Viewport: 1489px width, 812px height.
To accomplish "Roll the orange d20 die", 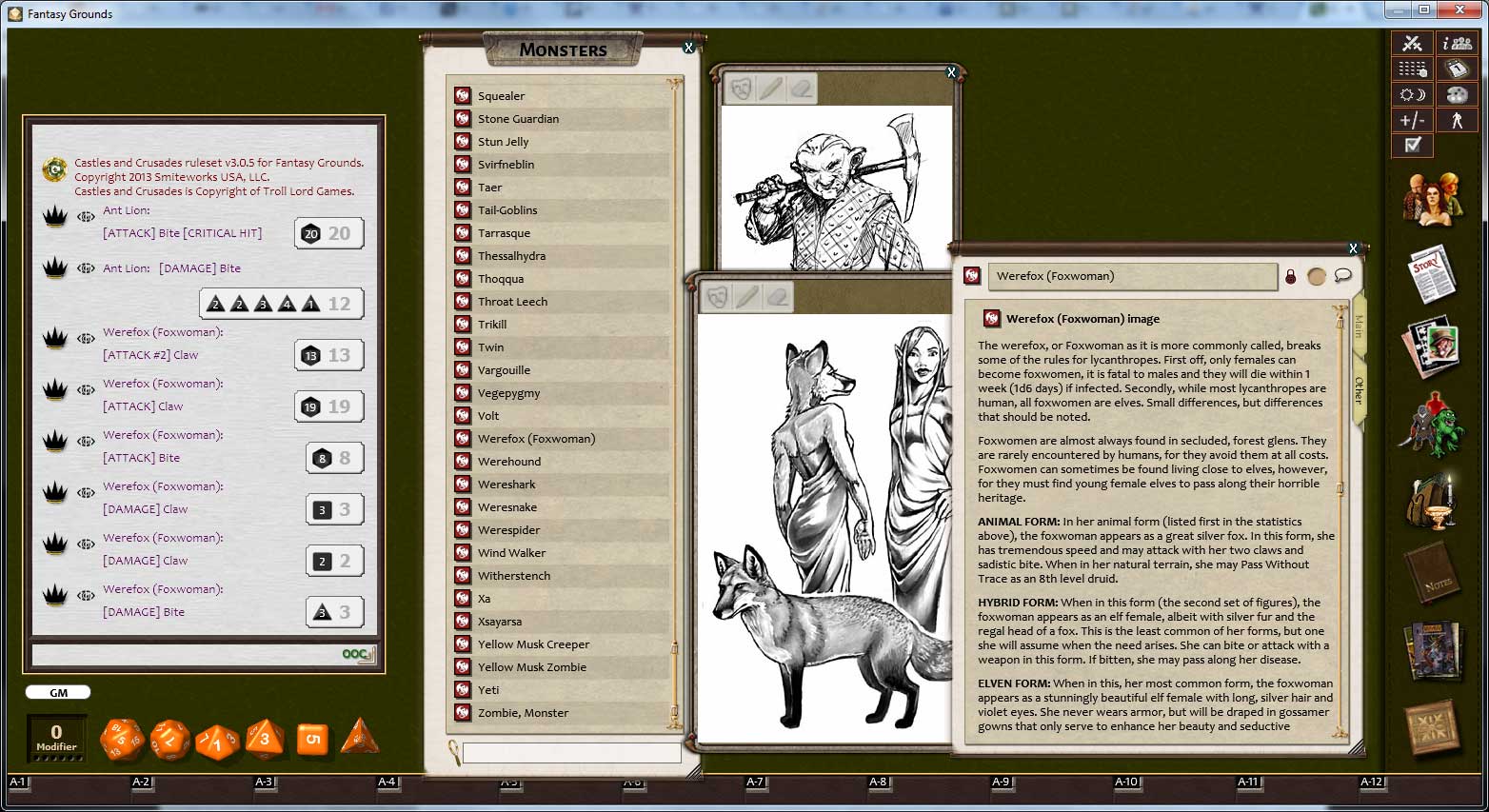I will [x=122, y=740].
